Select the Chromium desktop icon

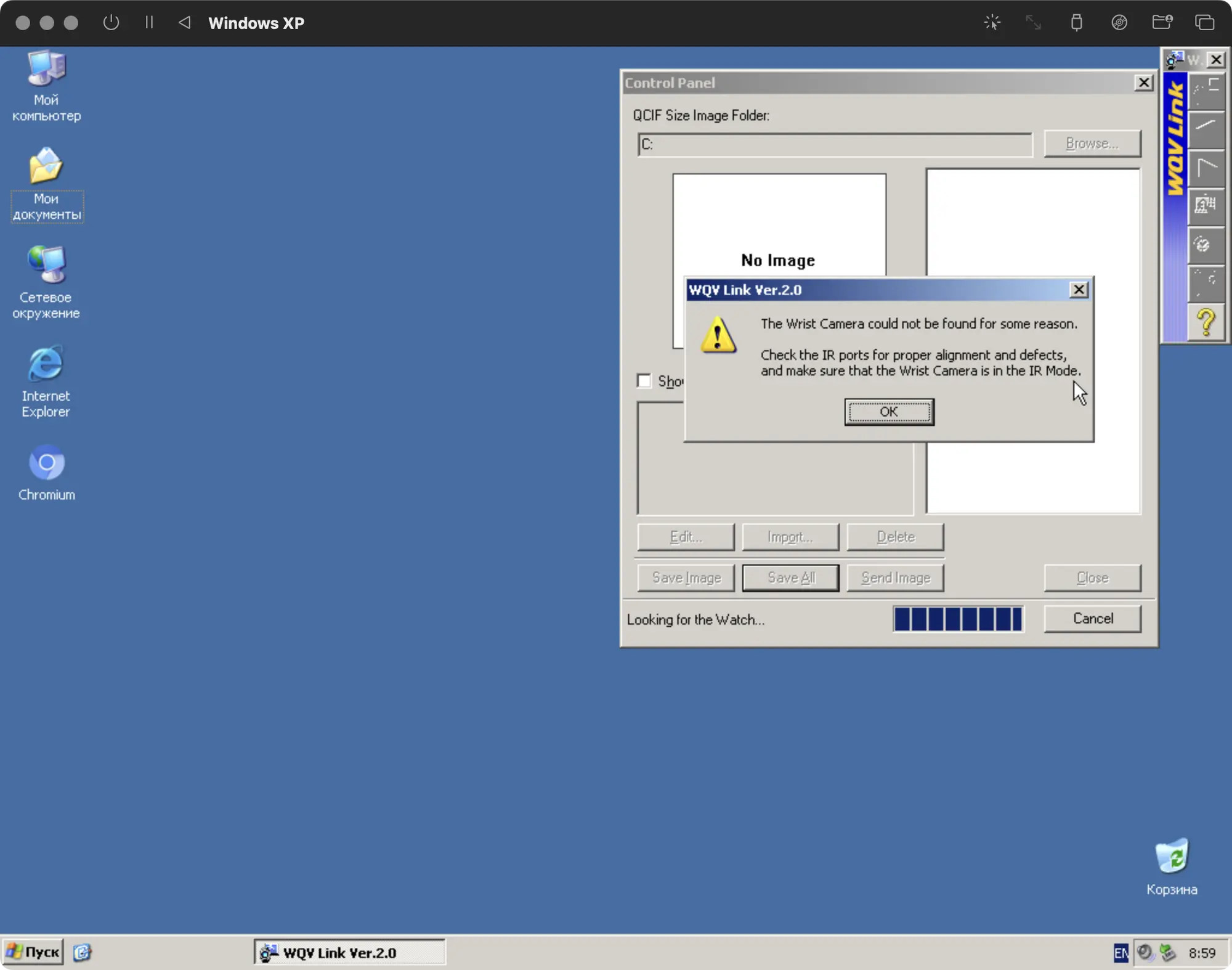(x=46, y=473)
